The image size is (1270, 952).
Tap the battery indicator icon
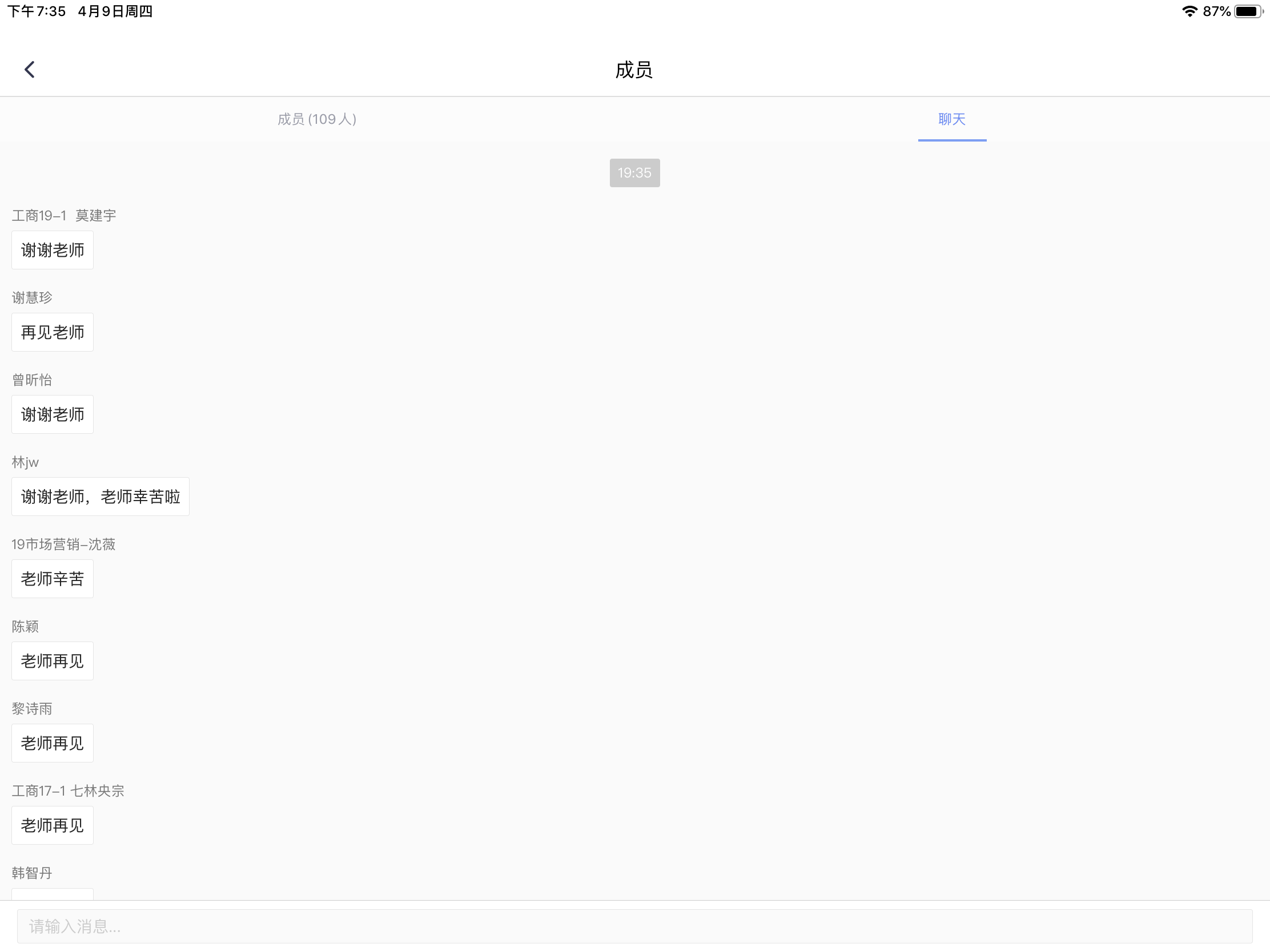click(1247, 11)
